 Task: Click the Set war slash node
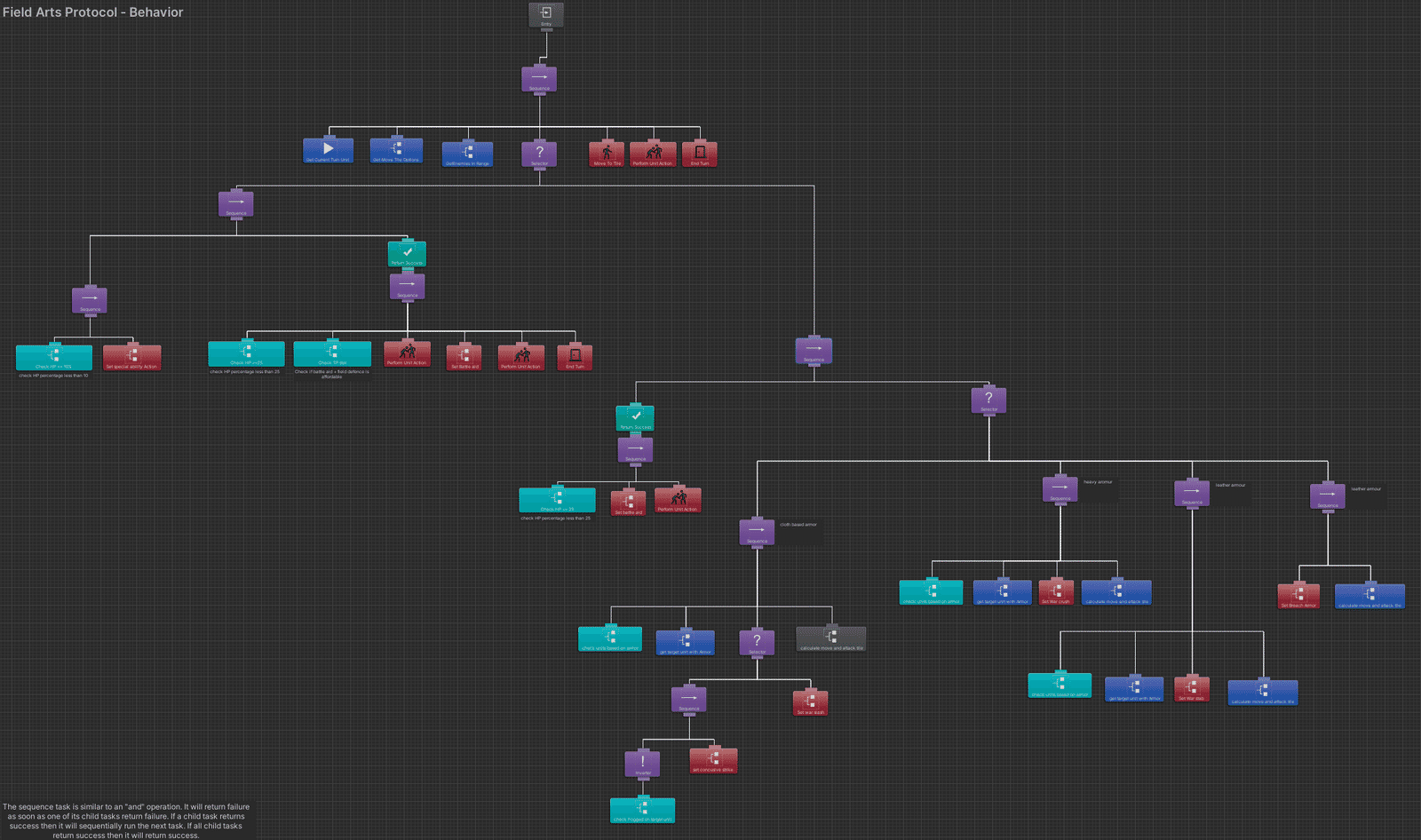(x=810, y=703)
